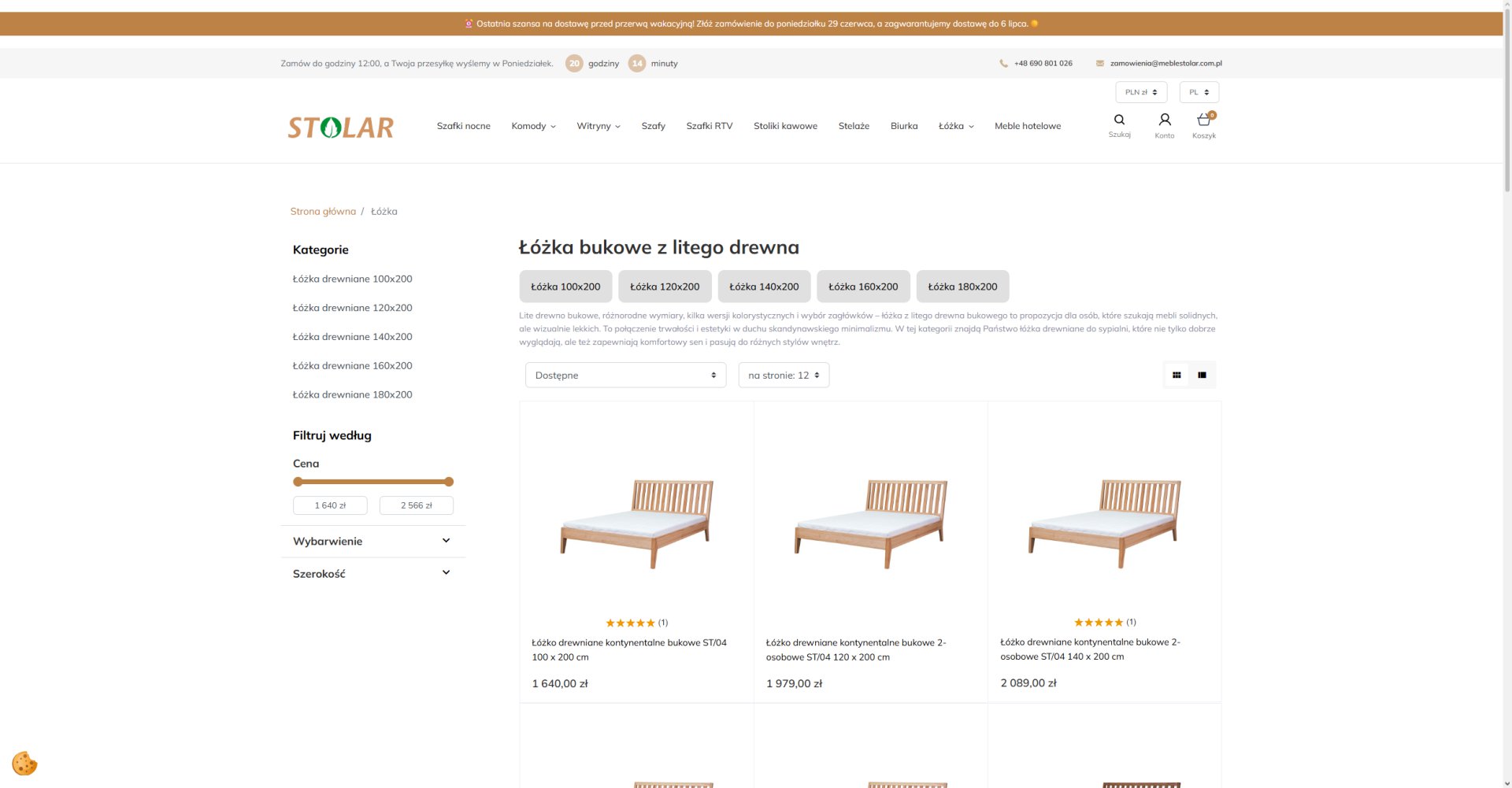1512x788 pixels.
Task: Click the Łóżka 120x200 button
Action: tap(665, 287)
